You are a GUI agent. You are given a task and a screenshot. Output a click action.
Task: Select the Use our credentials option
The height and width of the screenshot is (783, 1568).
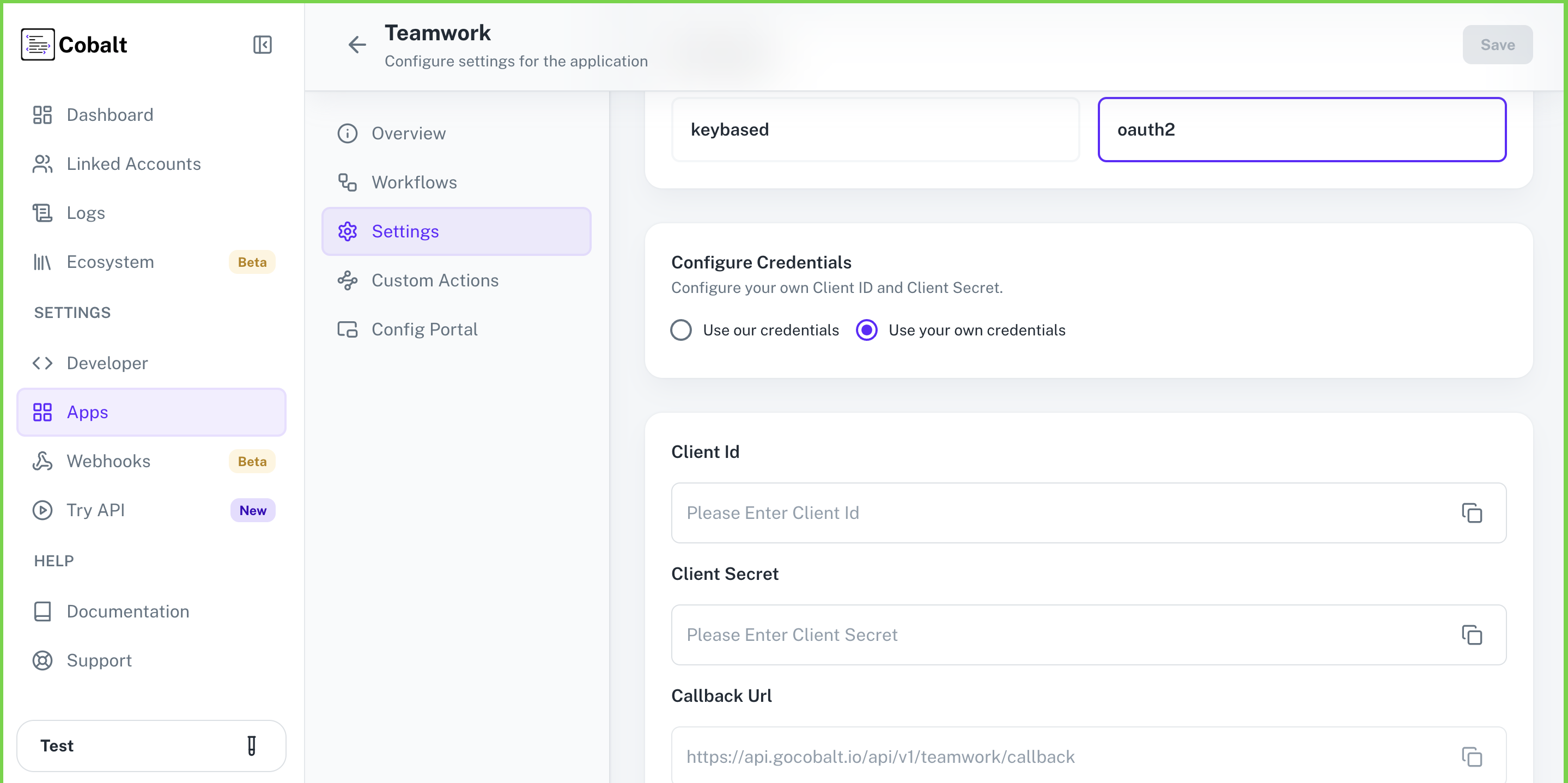[682, 330]
